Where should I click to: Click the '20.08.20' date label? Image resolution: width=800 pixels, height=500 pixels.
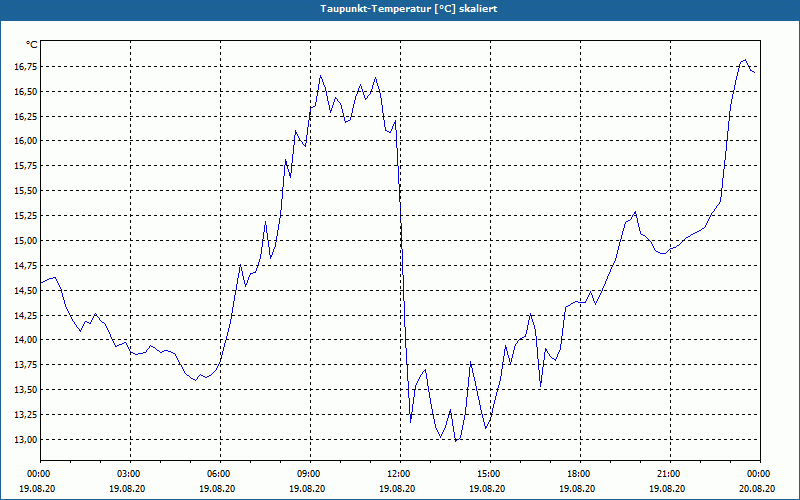click(757, 488)
